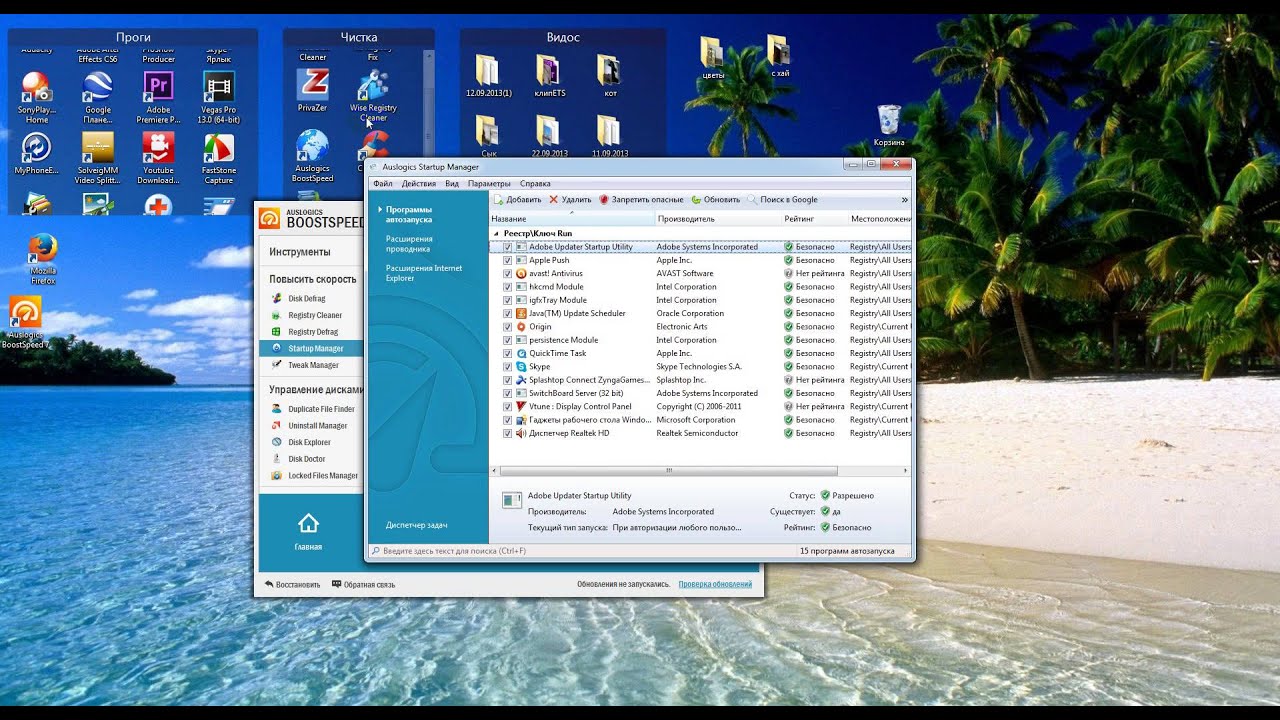
Task: Open Google Планета shortcut in Проги
Action: click(x=98, y=98)
